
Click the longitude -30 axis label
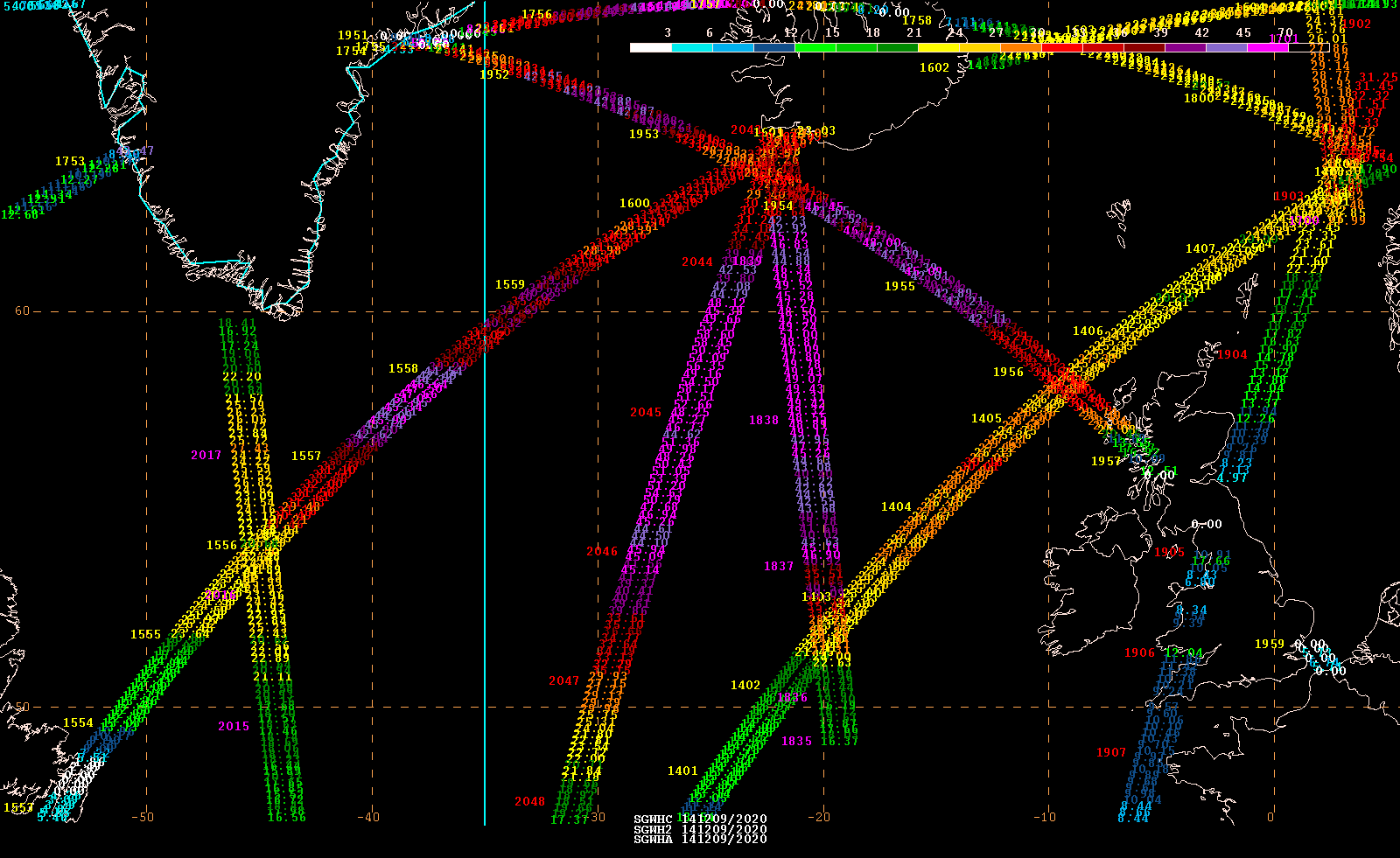[x=594, y=818]
